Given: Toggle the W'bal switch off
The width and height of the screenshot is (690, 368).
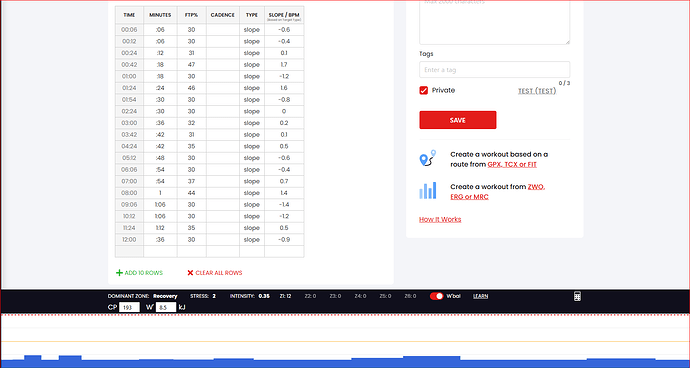Looking at the screenshot, I should pyautogui.click(x=437, y=296).
